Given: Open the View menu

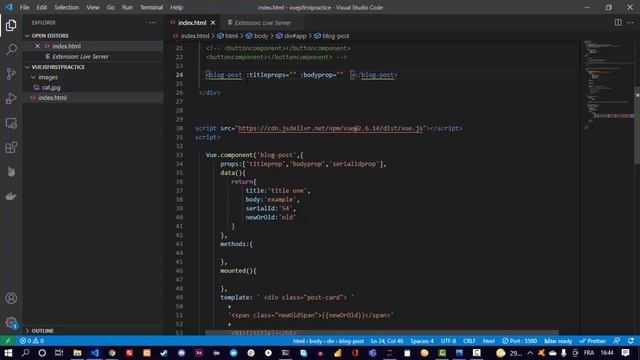Looking at the screenshot, I should pyautogui.click(x=93, y=7).
